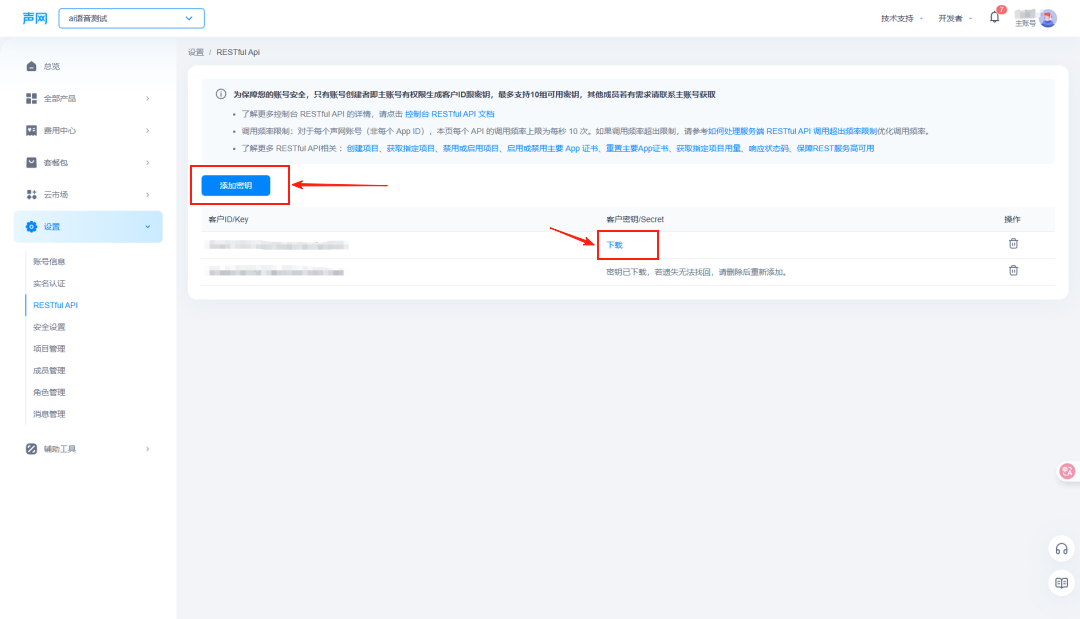Expand the 辅助工具 chevron
This screenshot has height=619, width=1080.
click(x=147, y=449)
